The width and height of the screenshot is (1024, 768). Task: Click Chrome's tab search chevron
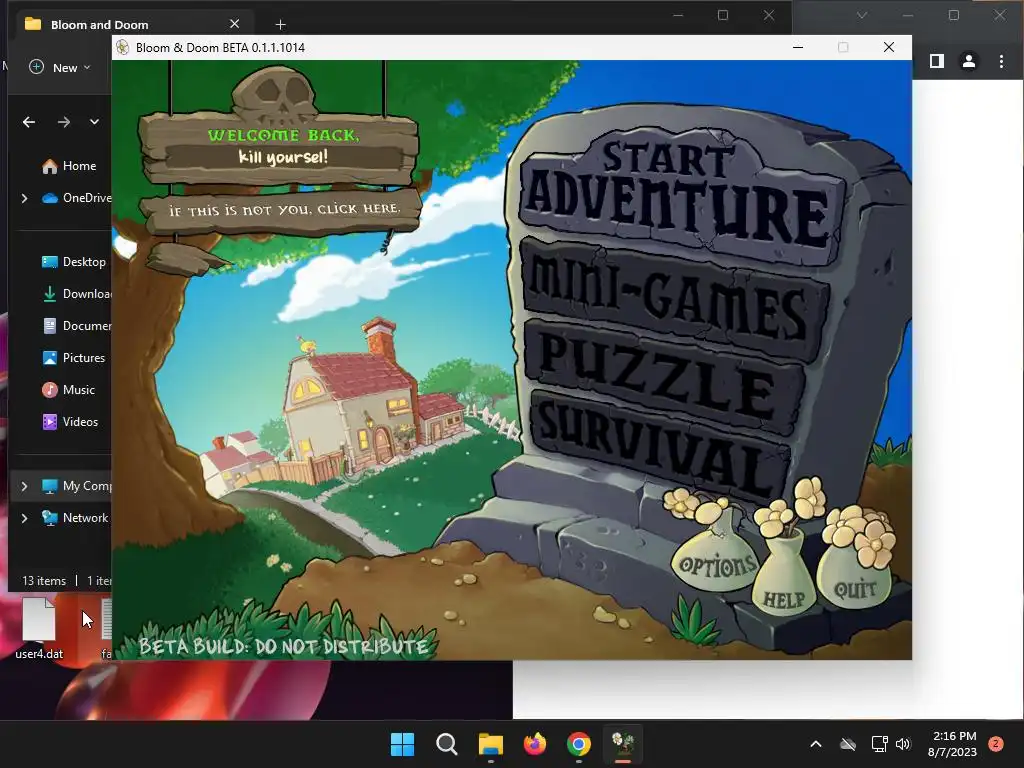(x=862, y=15)
